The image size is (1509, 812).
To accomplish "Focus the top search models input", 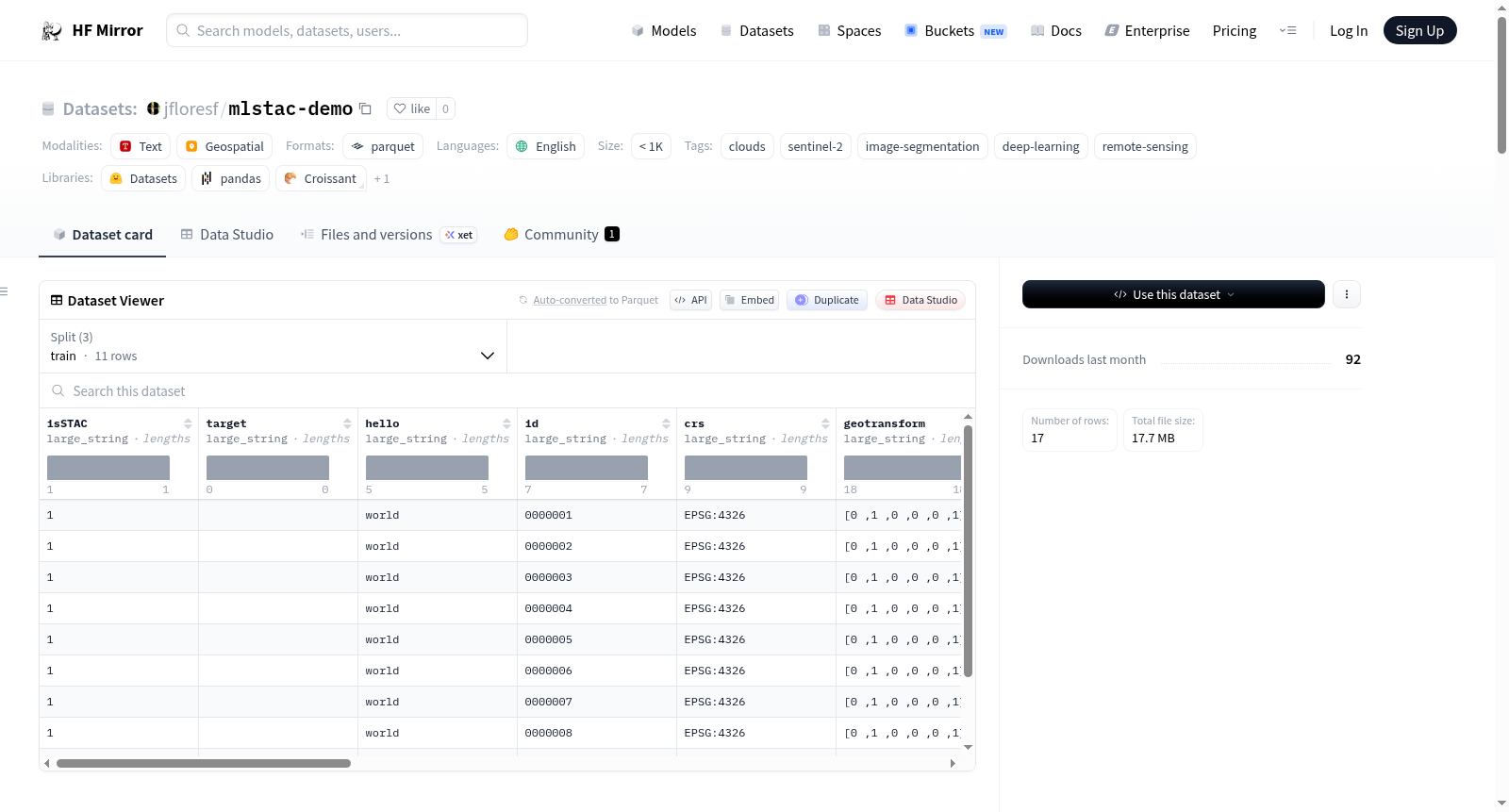I will pyautogui.click(x=347, y=30).
